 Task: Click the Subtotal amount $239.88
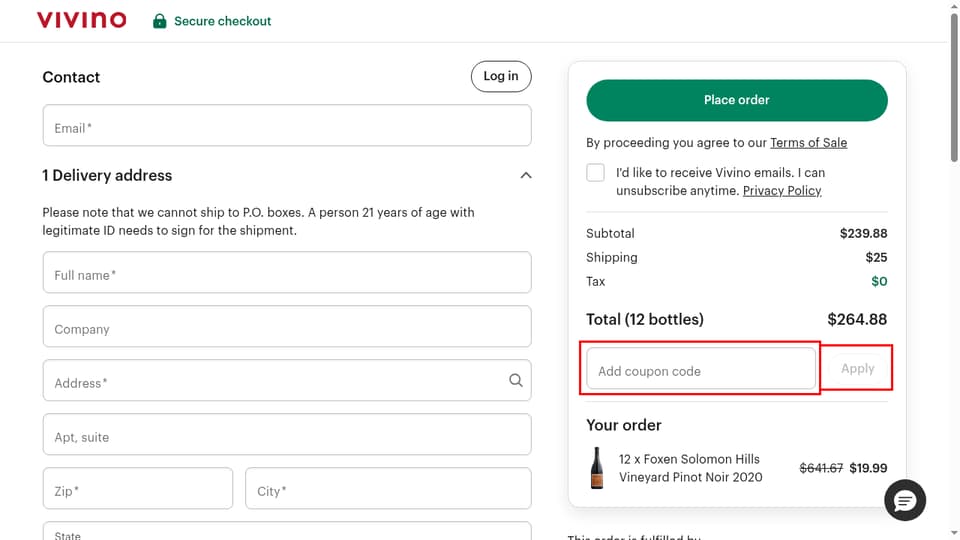(863, 233)
